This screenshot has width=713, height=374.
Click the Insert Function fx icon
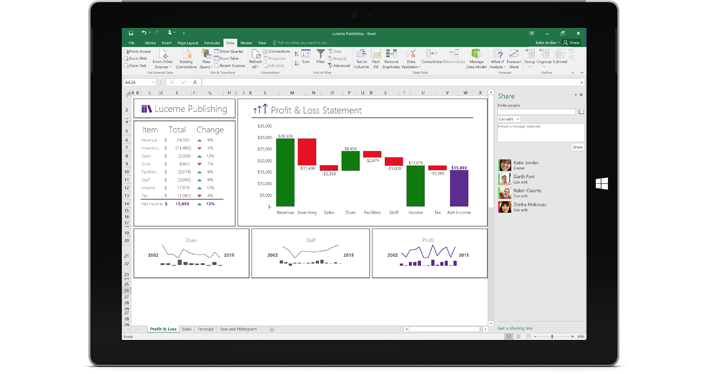click(x=195, y=82)
